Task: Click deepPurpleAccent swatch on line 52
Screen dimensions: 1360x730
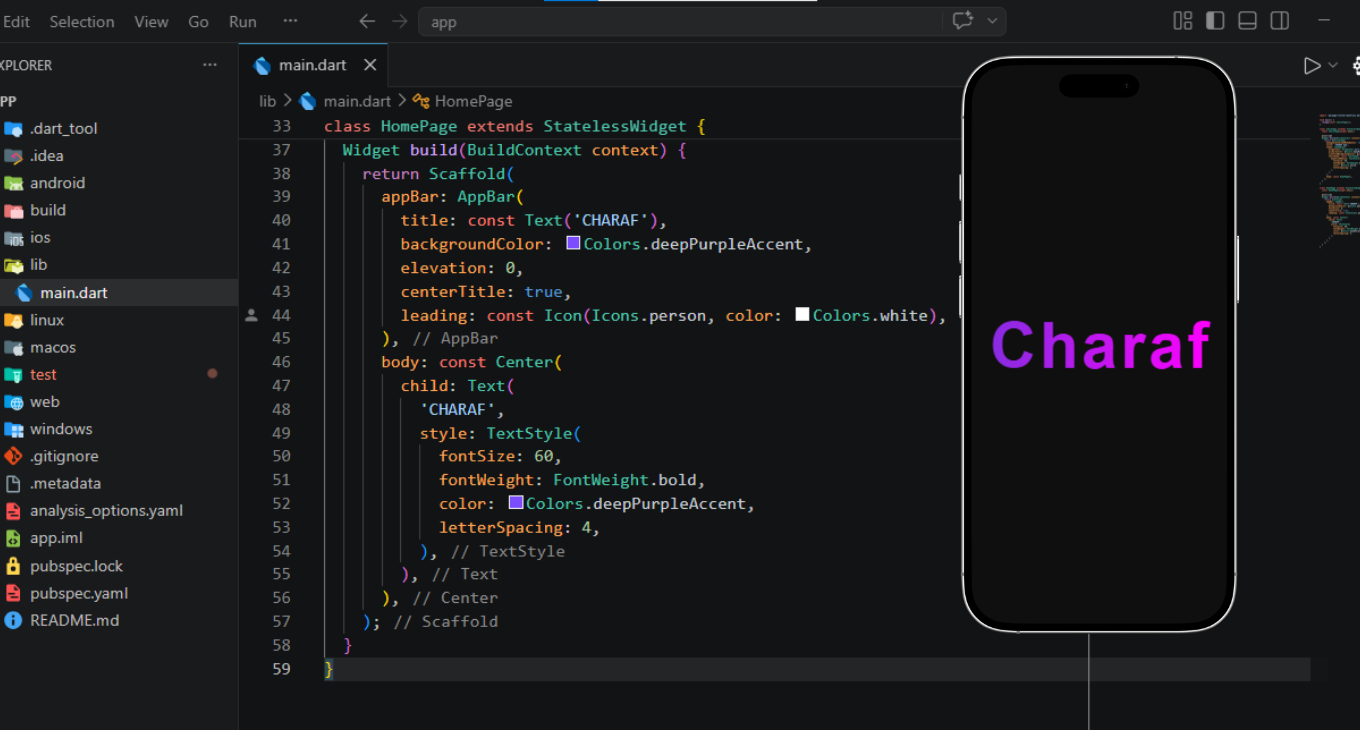Action: [516, 502]
